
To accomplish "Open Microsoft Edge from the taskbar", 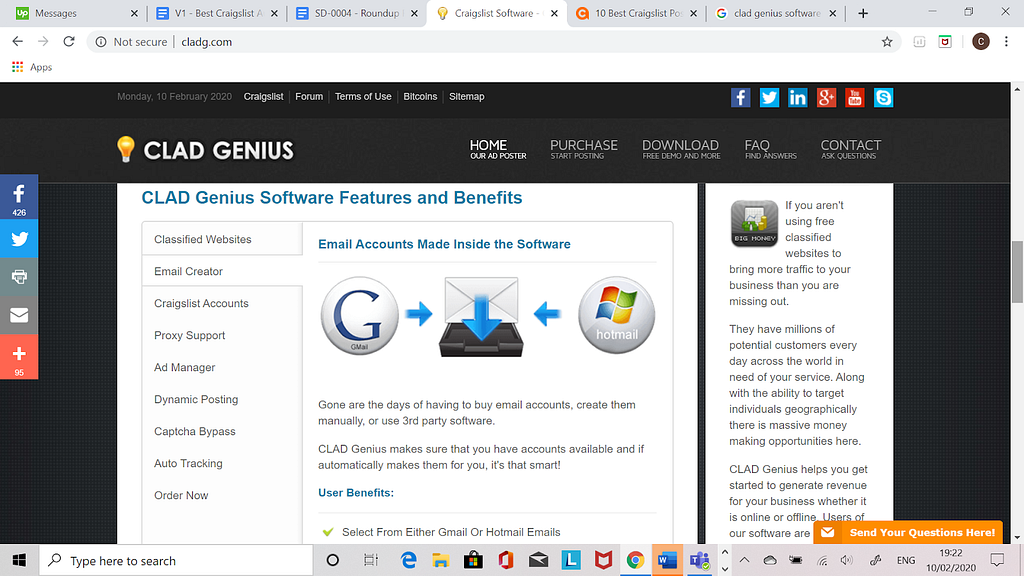I will click(x=408, y=560).
